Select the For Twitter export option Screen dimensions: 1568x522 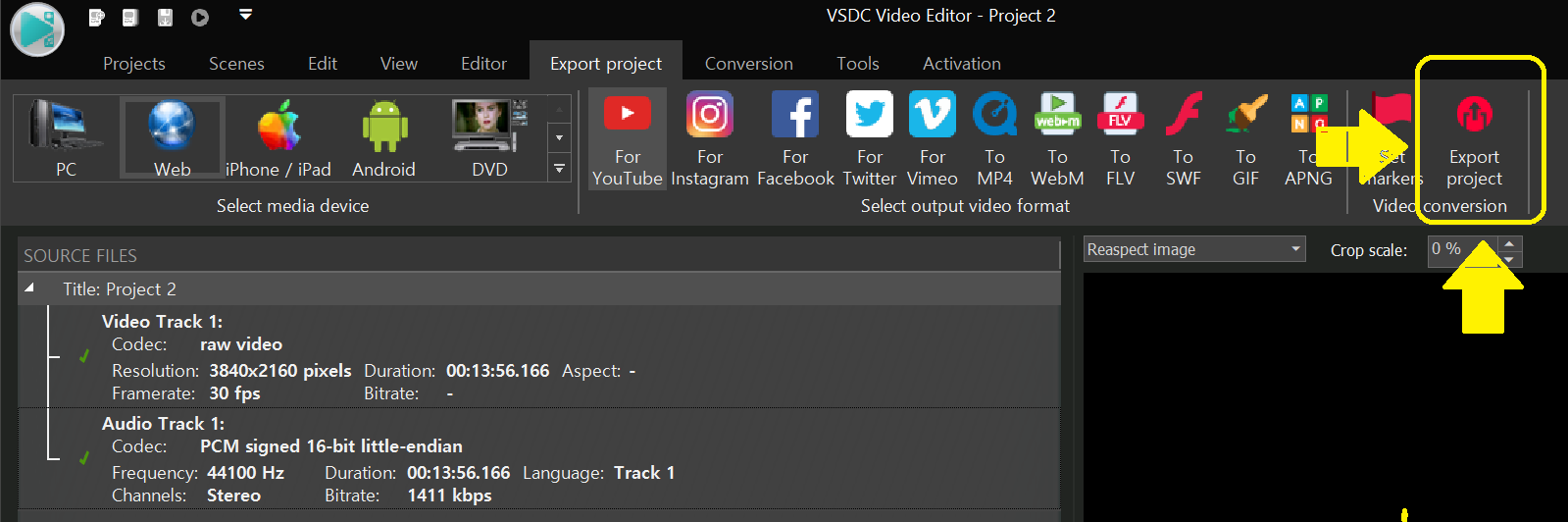click(870, 137)
